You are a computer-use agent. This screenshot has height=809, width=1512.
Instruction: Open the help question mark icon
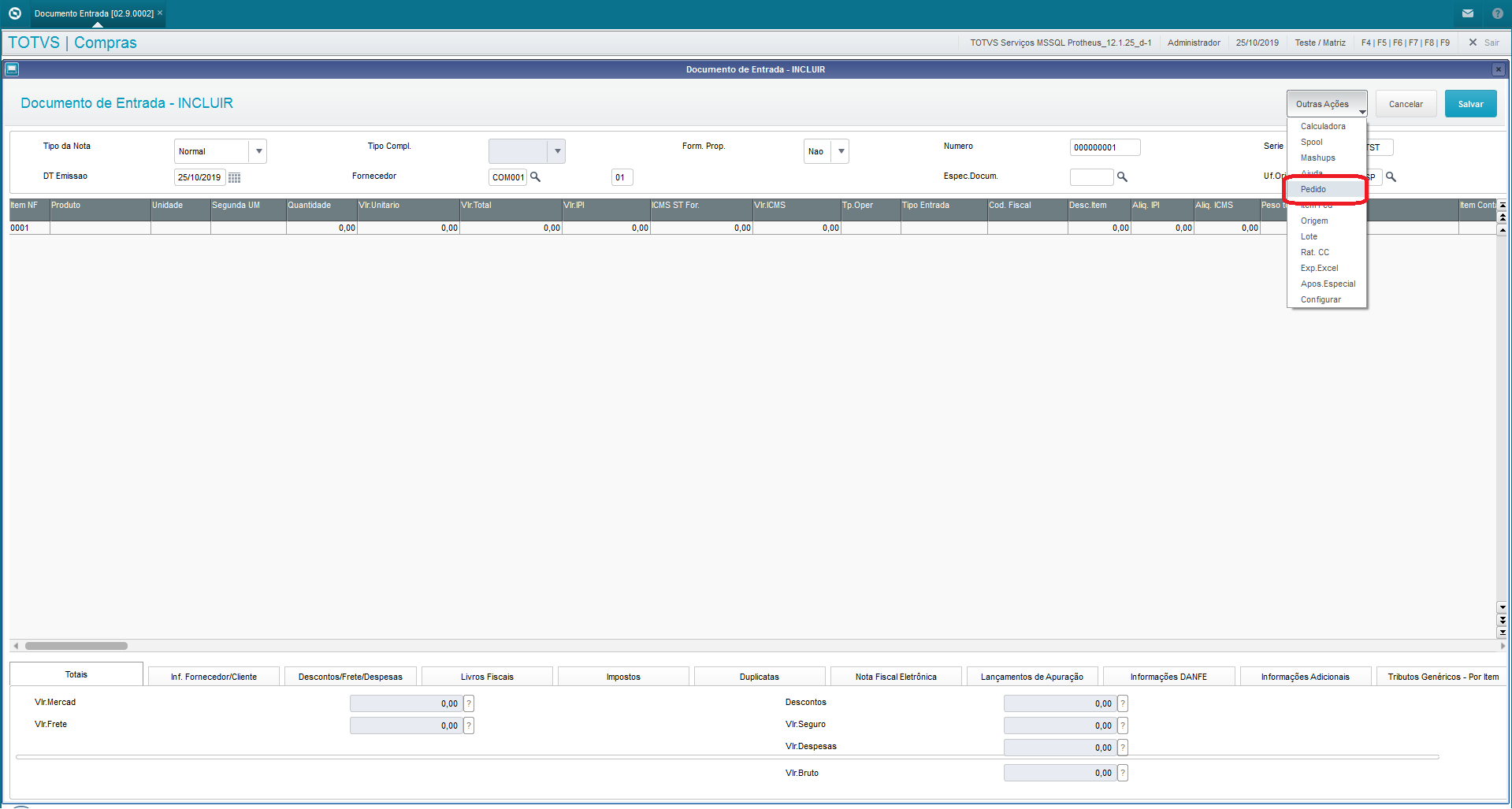point(1498,13)
